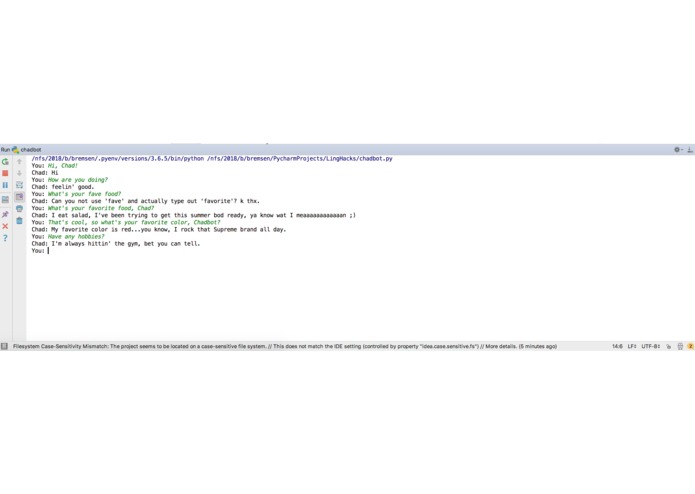This screenshot has height=494, width=695.
Task: Click the line 'Chad: feelin' good.'
Action: click(62, 187)
